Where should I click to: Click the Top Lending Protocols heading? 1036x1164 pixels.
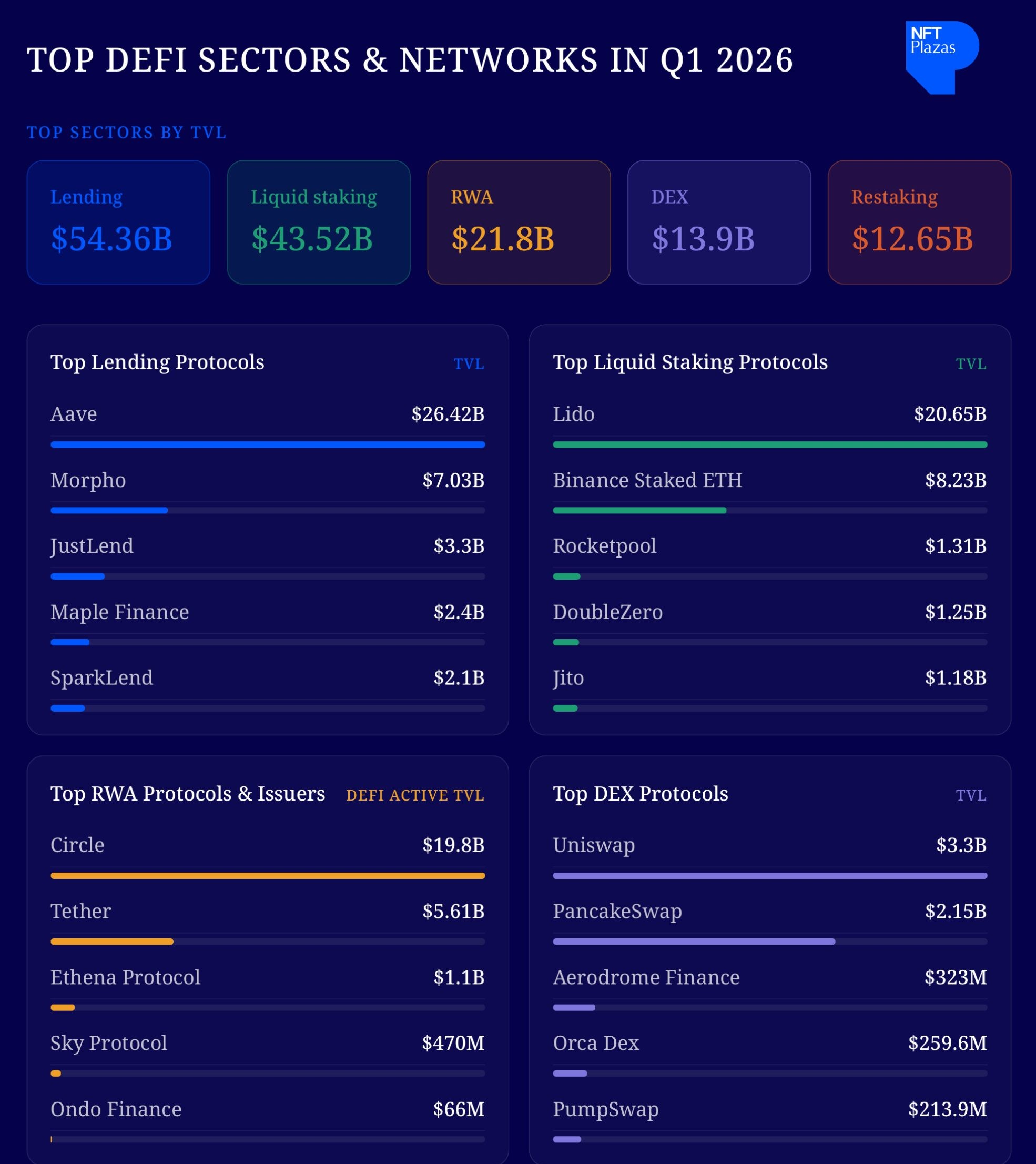[157, 362]
